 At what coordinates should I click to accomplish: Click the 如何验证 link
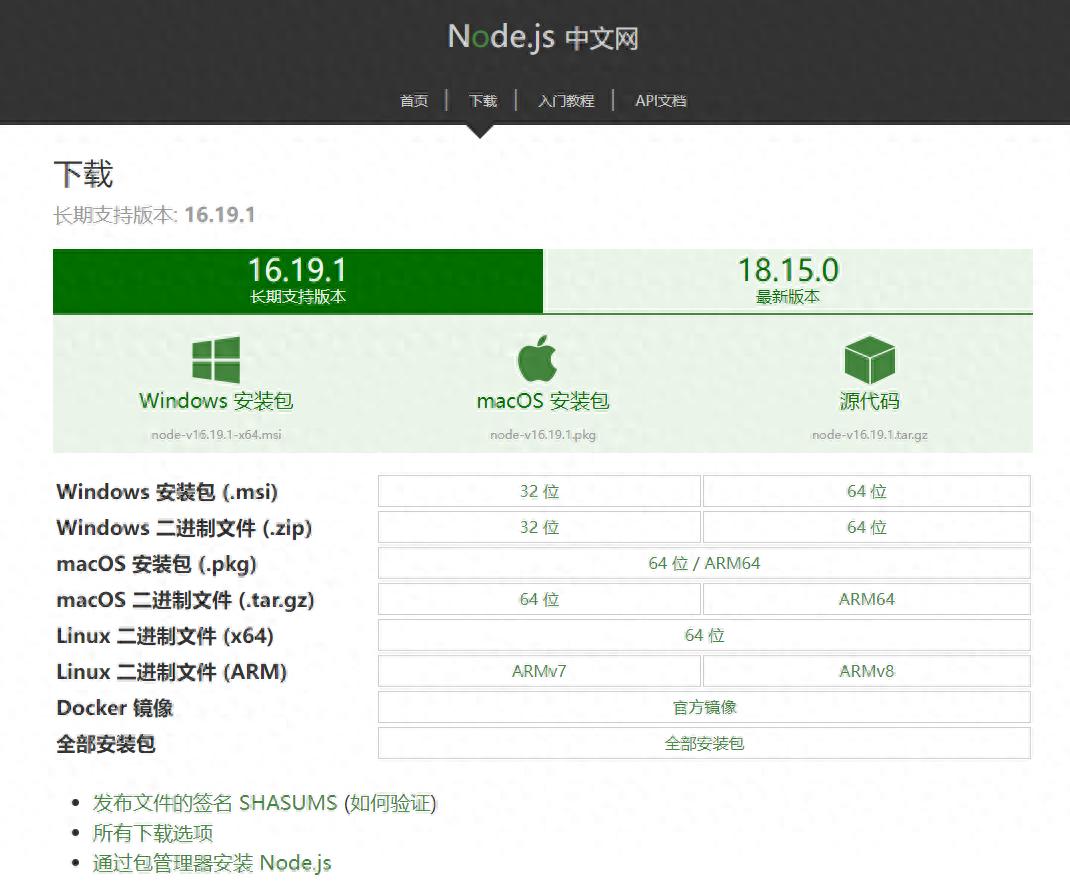(x=390, y=803)
